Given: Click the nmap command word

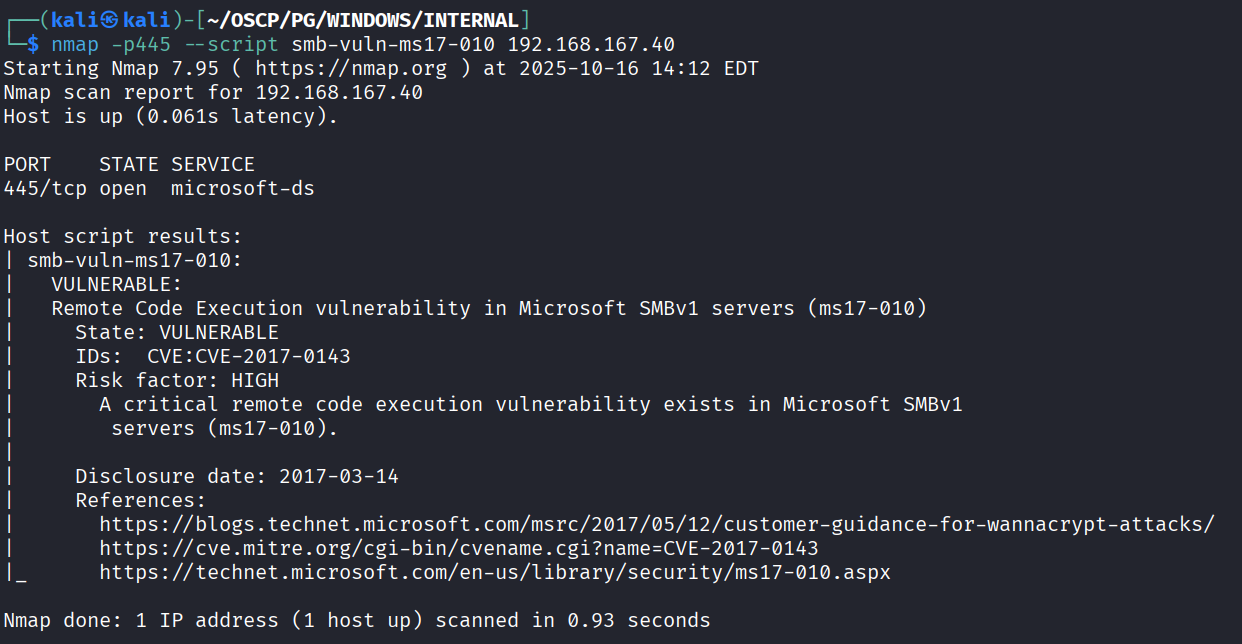Looking at the screenshot, I should 75,44.
